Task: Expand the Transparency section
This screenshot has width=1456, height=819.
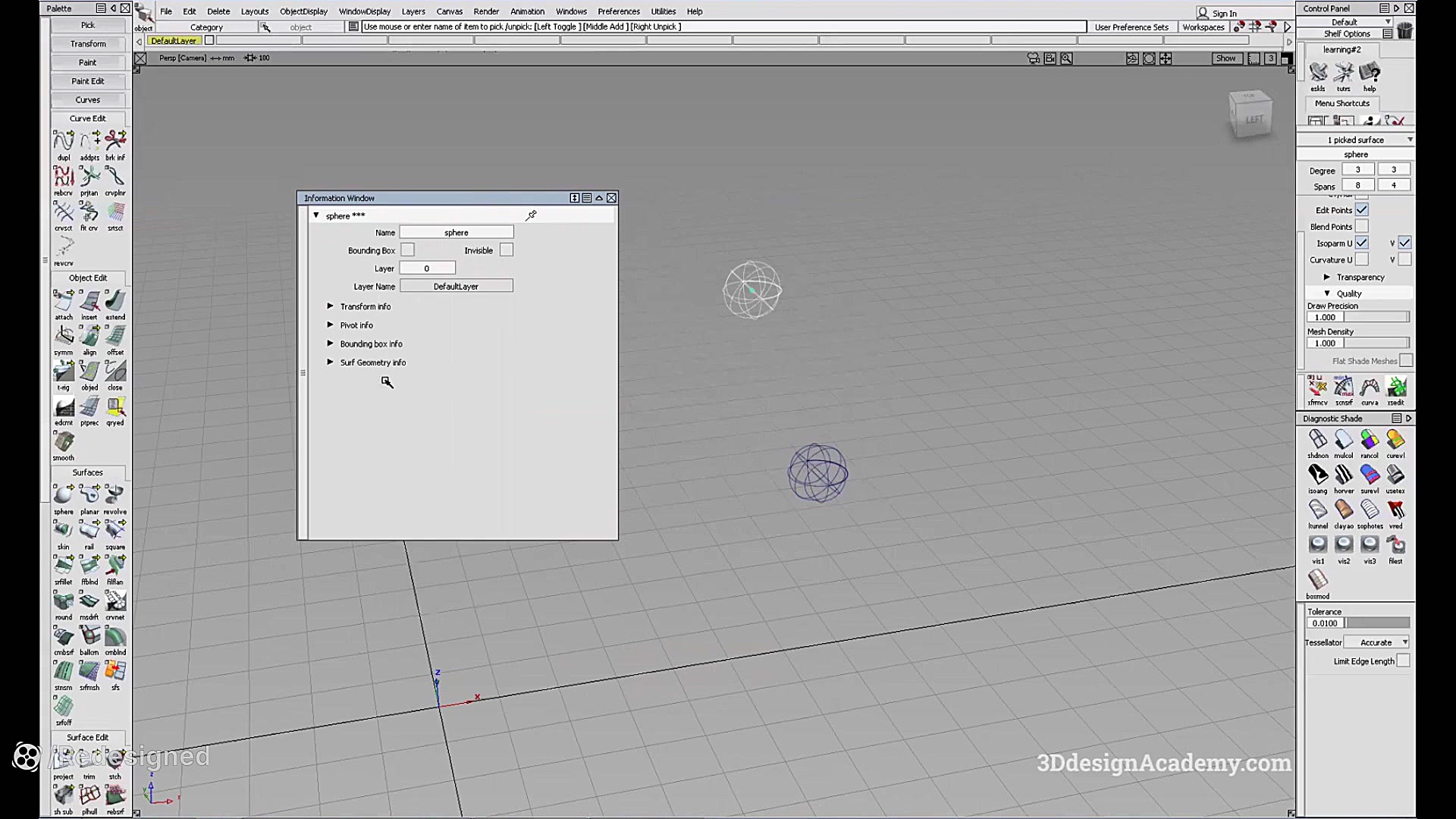Action: coord(1327,277)
